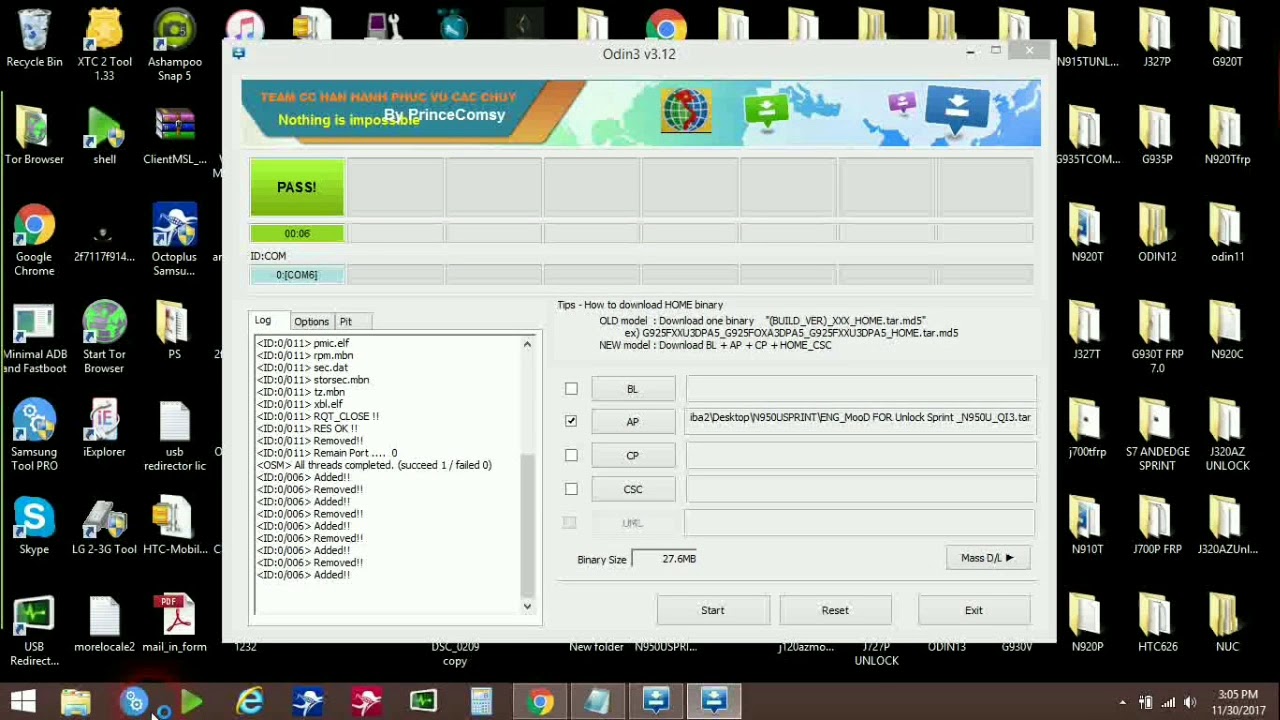Click the Exit button
Image resolution: width=1280 pixels, height=720 pixels.
[x=974, y=610]
